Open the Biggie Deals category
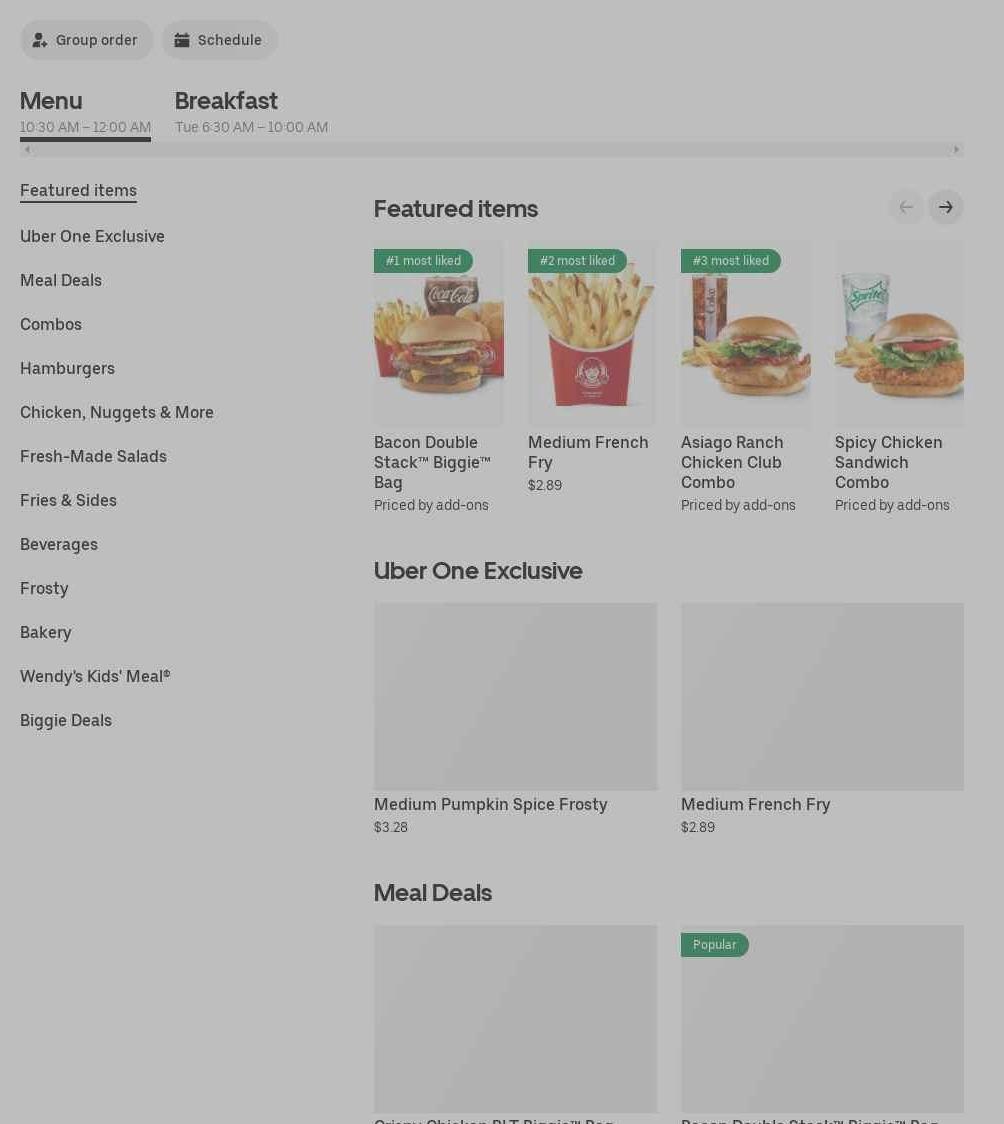1004x1124 pixels. click(x=66, y=720)
